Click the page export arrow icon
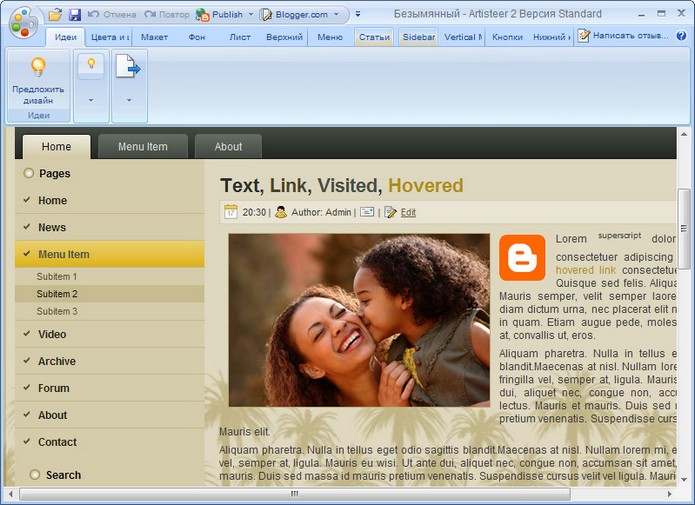Viewport: 695px width, 505px height. (x=129, y=69)
